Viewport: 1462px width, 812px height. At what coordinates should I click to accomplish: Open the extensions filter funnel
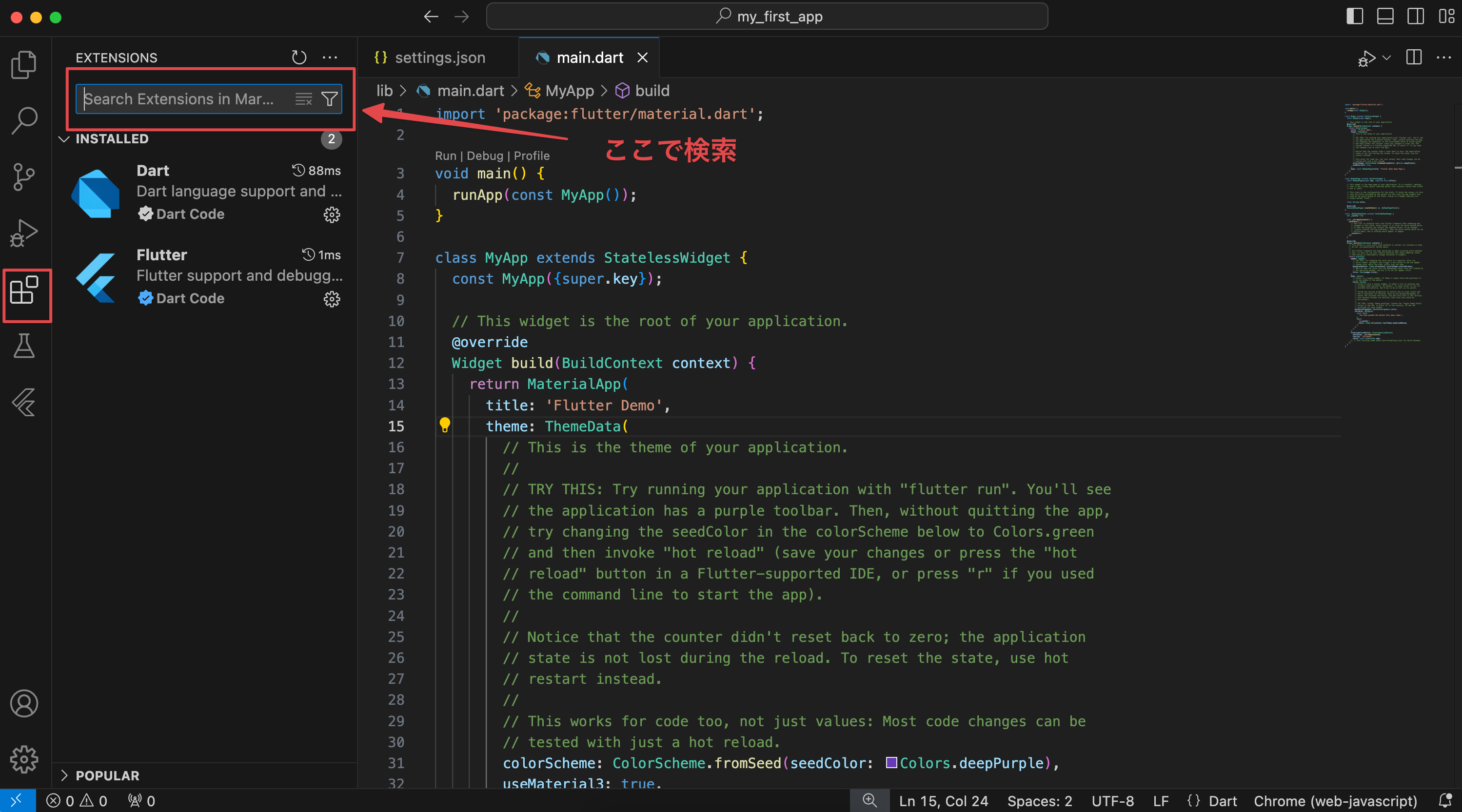click(330, 99)
